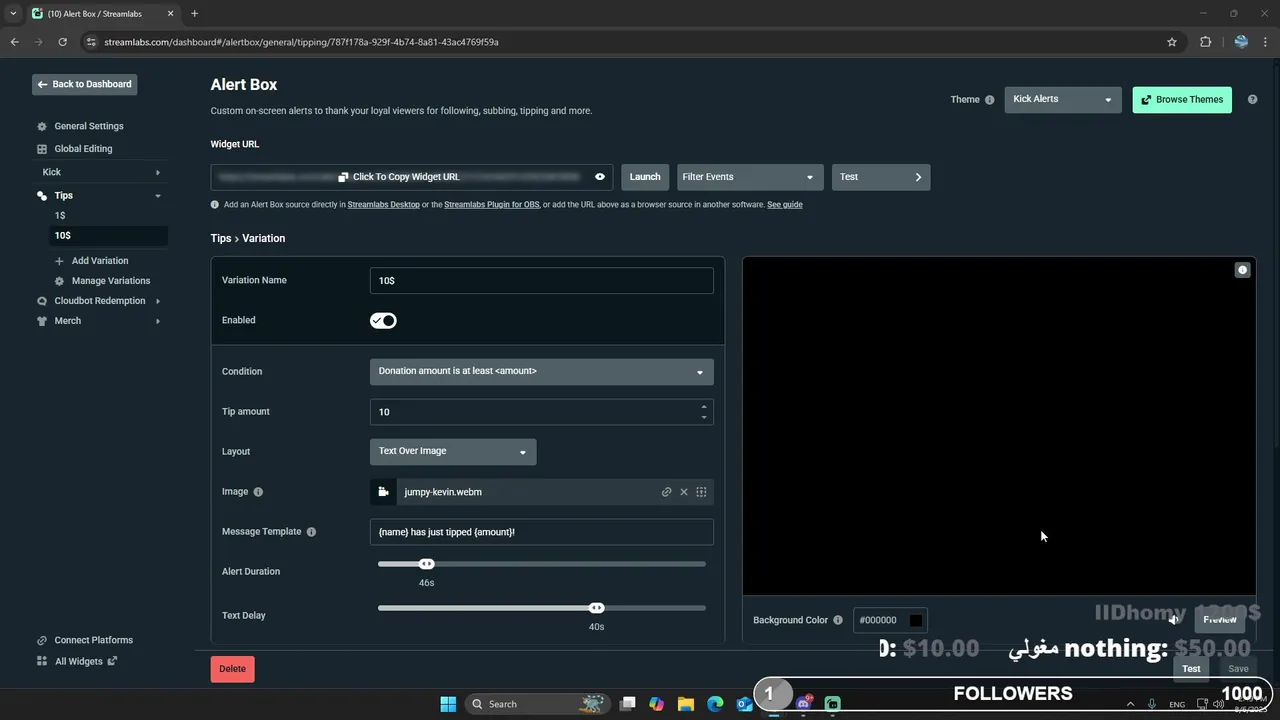Open the Filter Events dropdown
The height and width of the screenshot is (720, 1280).
[750, 177]
